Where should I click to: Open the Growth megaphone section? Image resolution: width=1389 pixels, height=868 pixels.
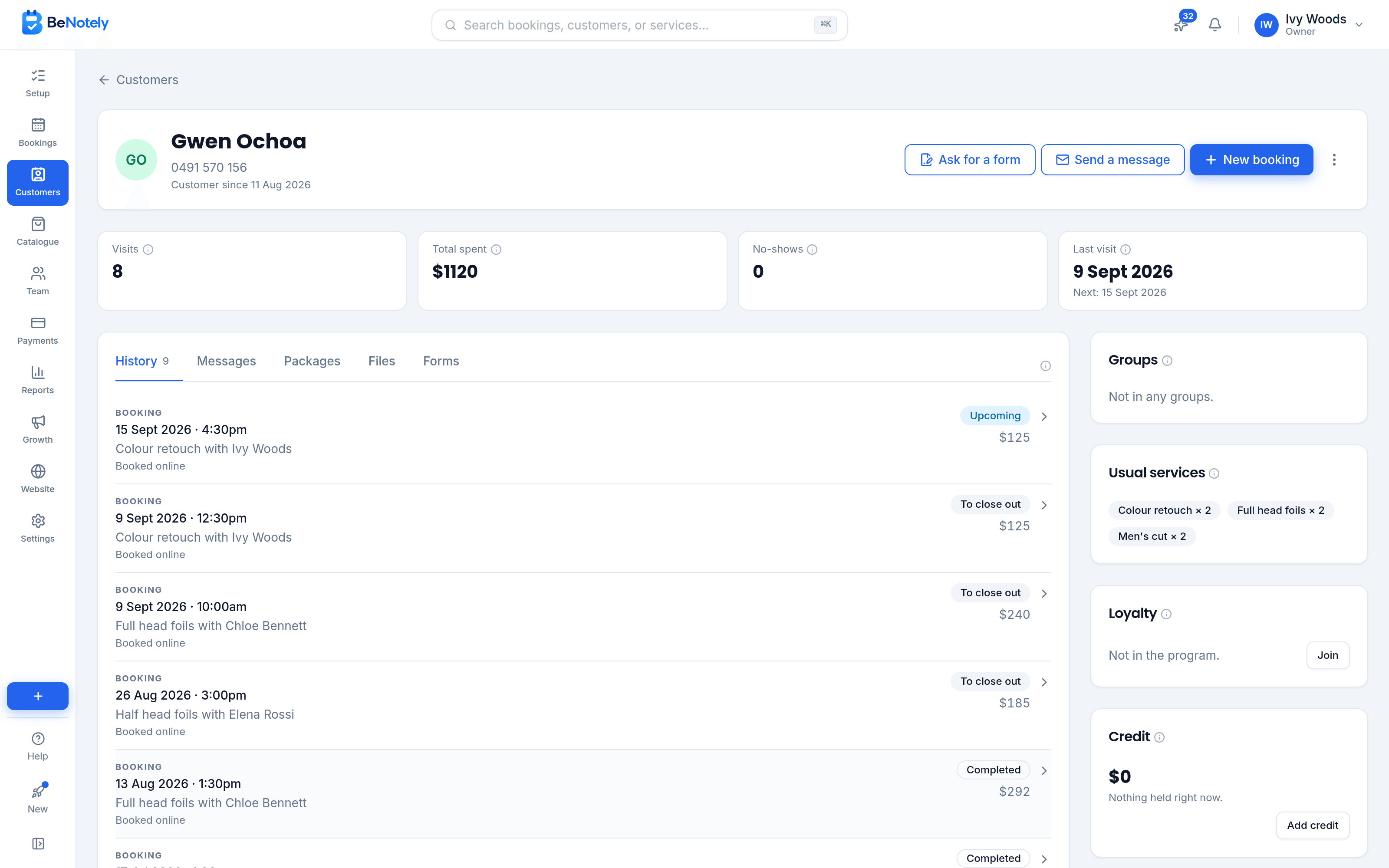pos(37,429)
